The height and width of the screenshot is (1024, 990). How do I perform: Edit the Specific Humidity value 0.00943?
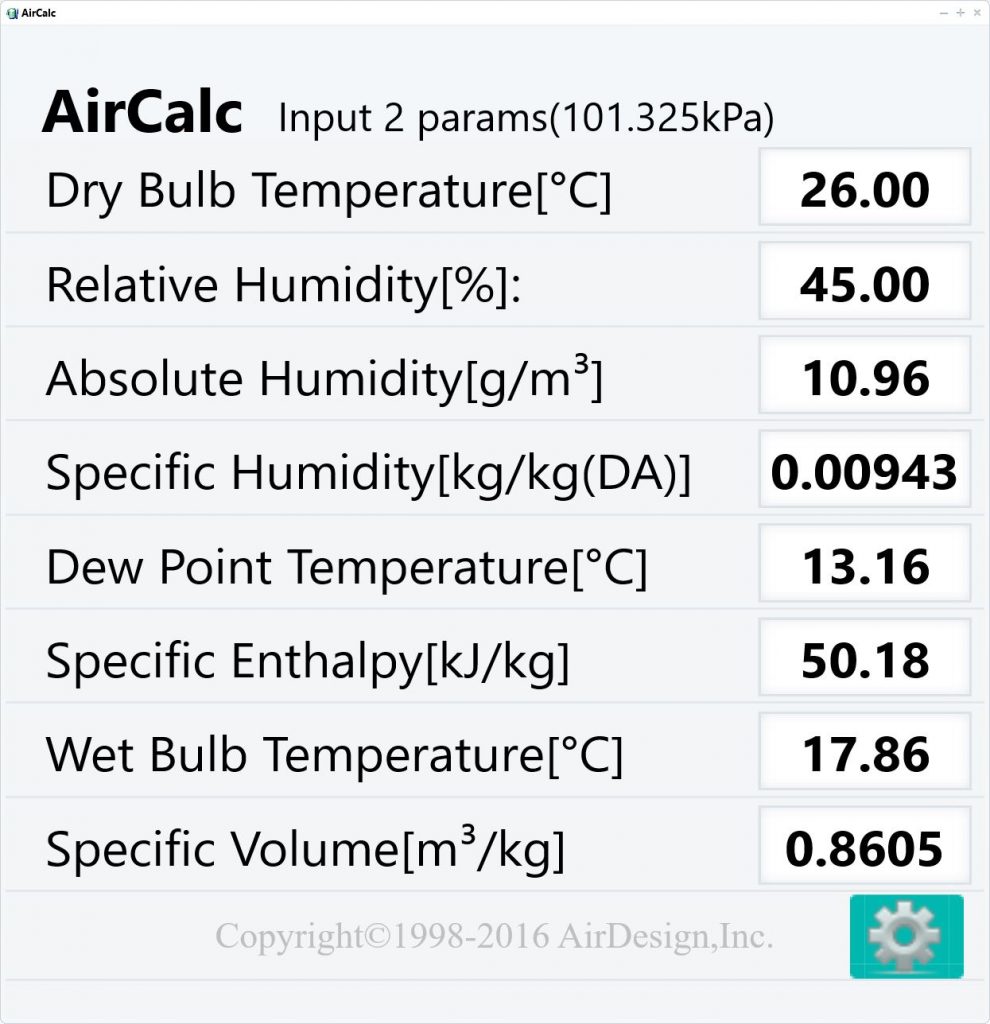pos(864,471)
